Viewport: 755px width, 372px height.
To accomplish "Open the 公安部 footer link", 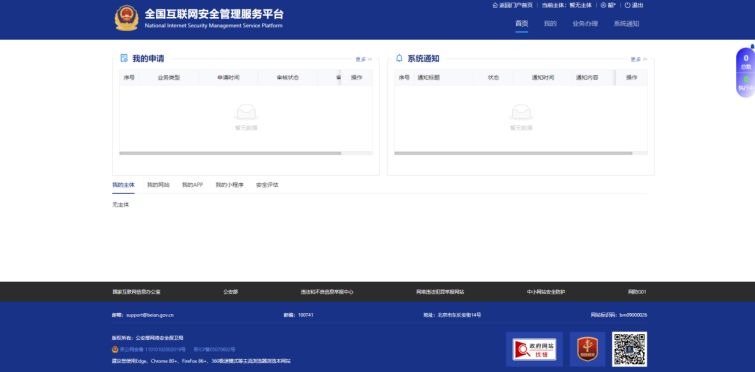I will click(x=230, y=292).
